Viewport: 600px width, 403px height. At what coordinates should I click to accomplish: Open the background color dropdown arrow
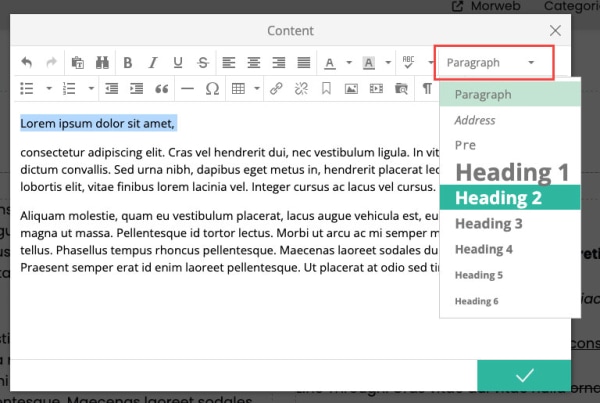pos(388,62)
